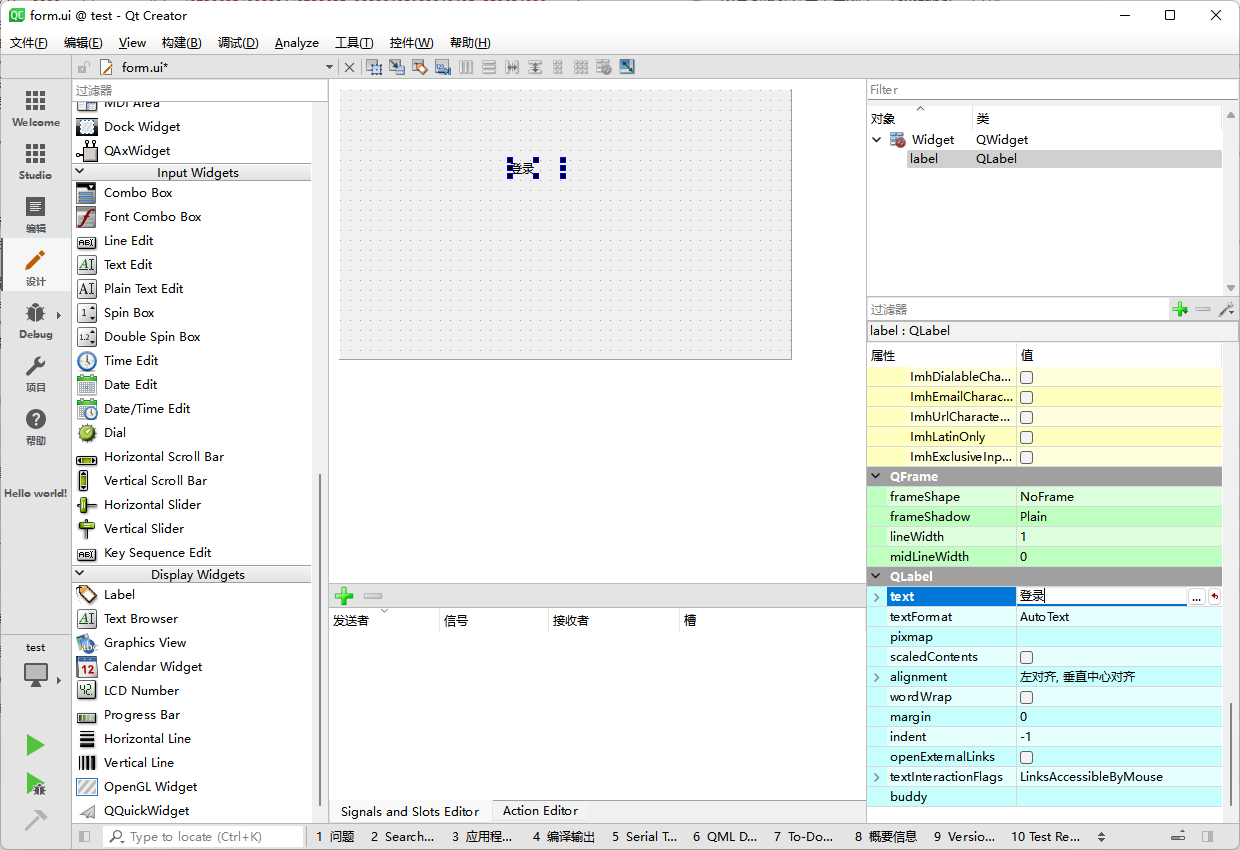Switch to Edit Widgets mode icon
The width and height of the screenshot is (1240, 850).
tap(374, 67)
